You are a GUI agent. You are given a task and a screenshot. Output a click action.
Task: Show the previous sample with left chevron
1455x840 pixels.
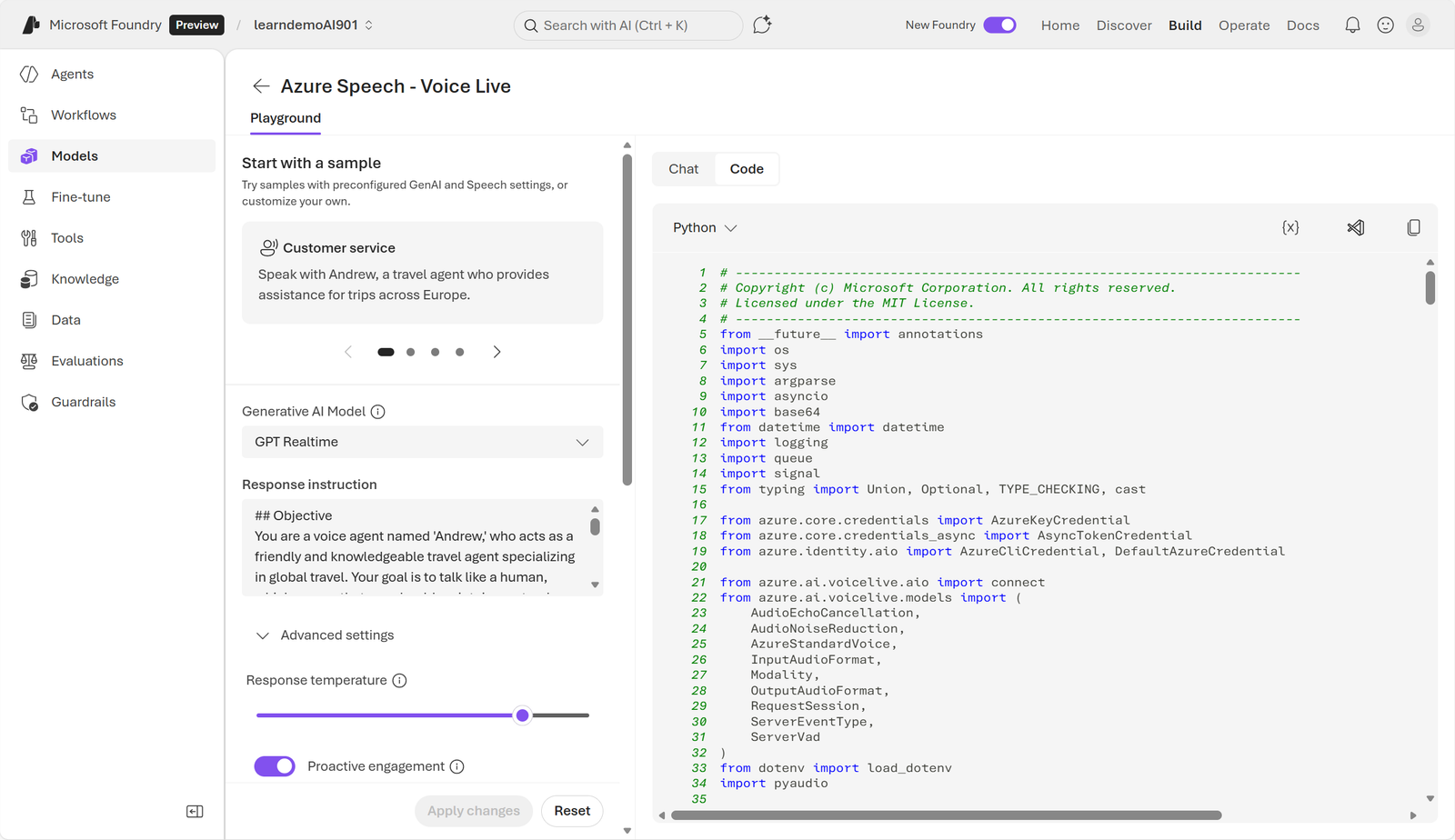[347, 352]
